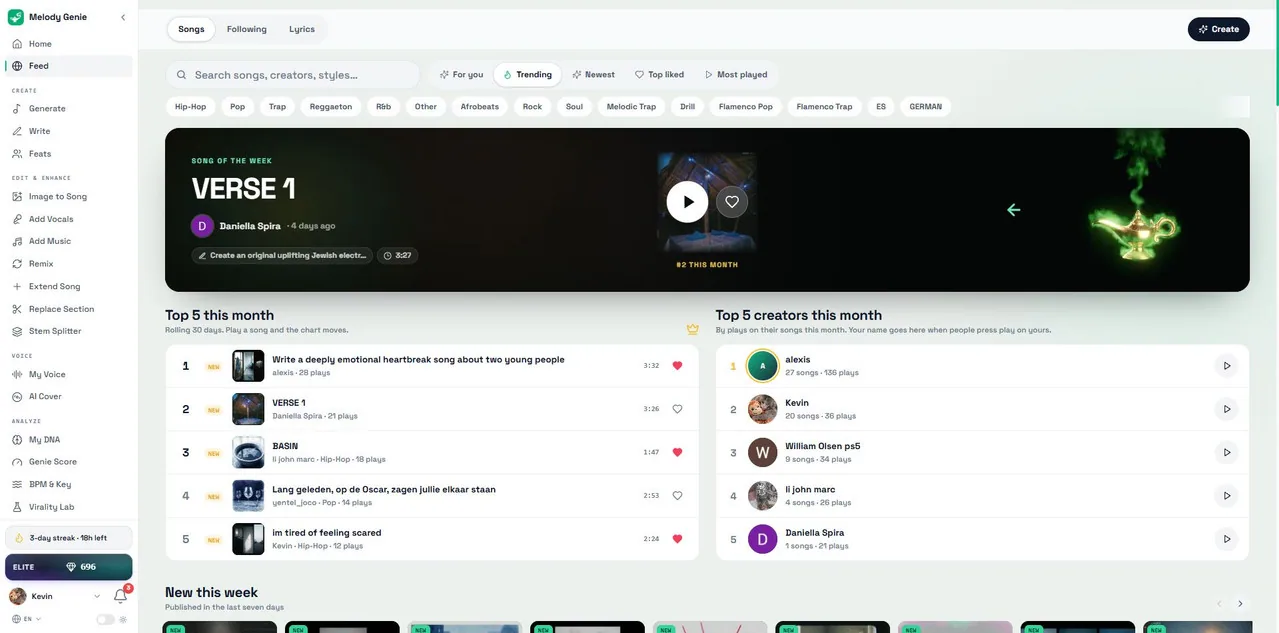Play the Song of the Week
The height and width of the screenshot is (633, 1279).
click(x=688, y=202)
